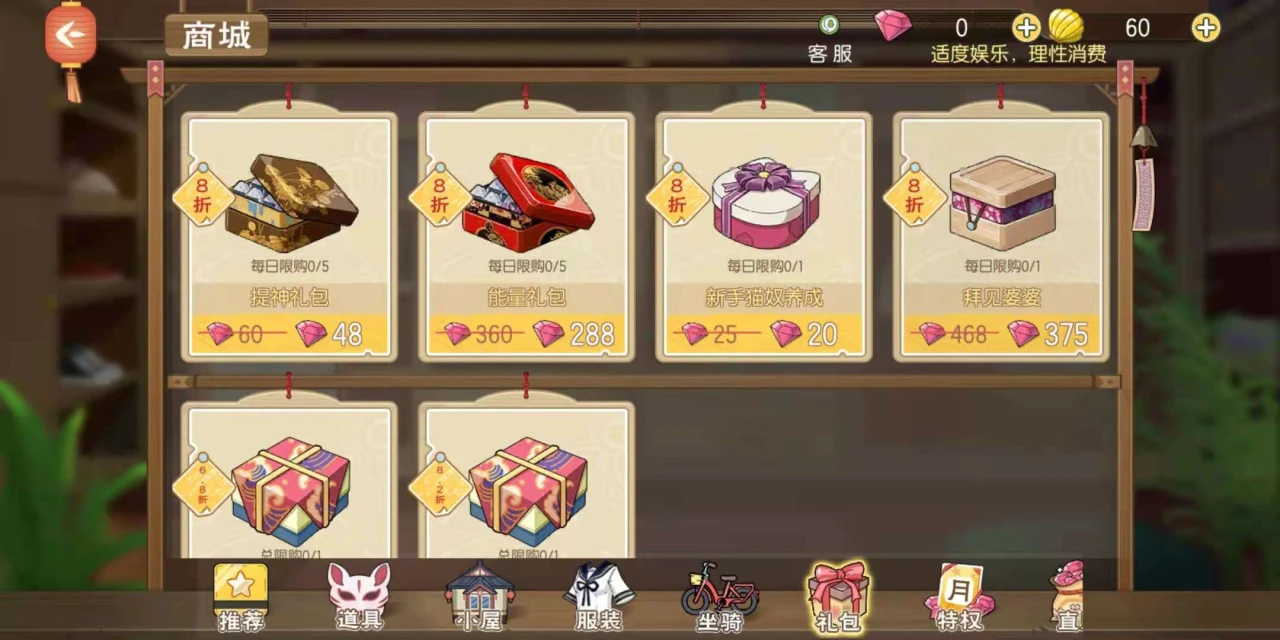Open the 小屋 house tab
The width and height of the screenshot is (1280, 640).
tap(479, 597)
